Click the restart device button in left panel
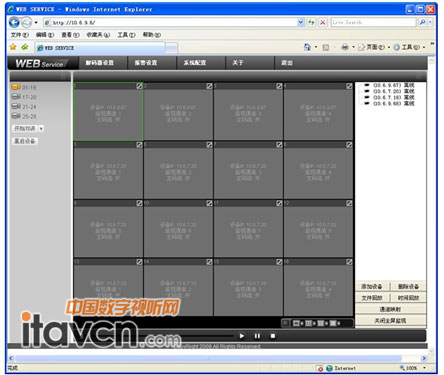Viewport: 444px width, 375px height. pyautogui.click(x=25, y=141)
